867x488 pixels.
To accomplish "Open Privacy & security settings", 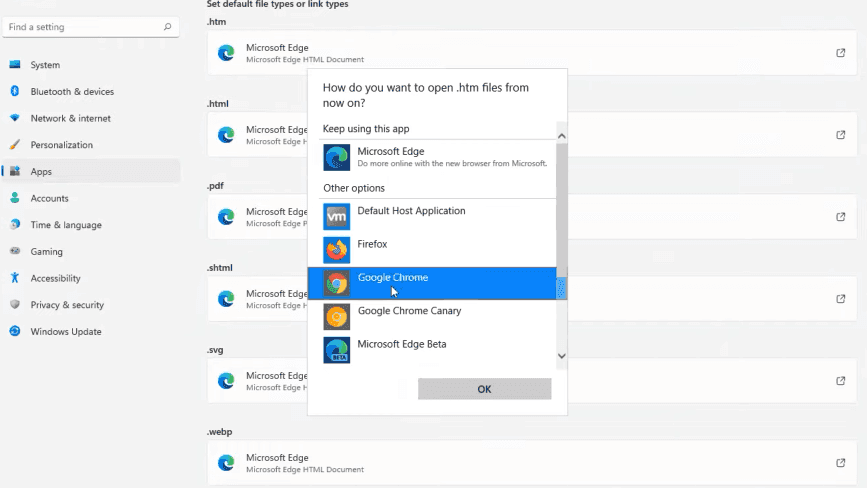I will point(91,305).
